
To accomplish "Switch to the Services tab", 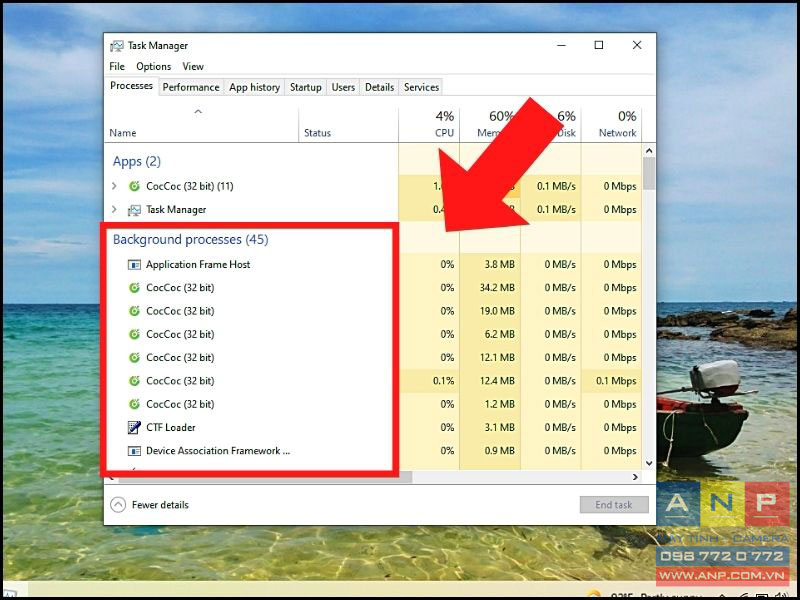I will [421, 87].
